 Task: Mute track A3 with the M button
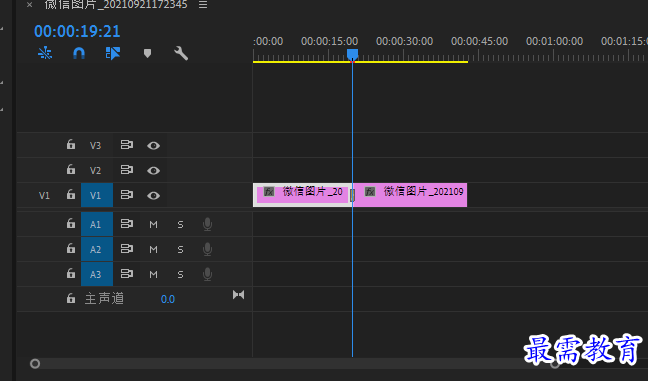pyautogui.click(x=153, y=275)
